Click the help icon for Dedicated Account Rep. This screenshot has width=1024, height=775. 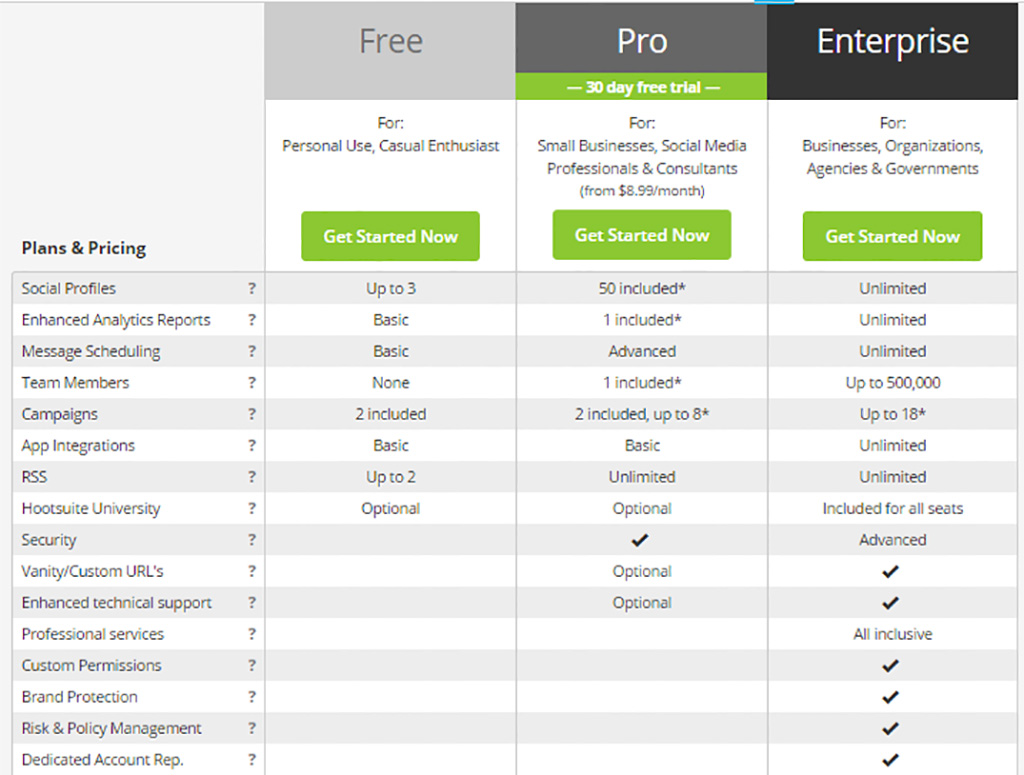click(252, 760)
